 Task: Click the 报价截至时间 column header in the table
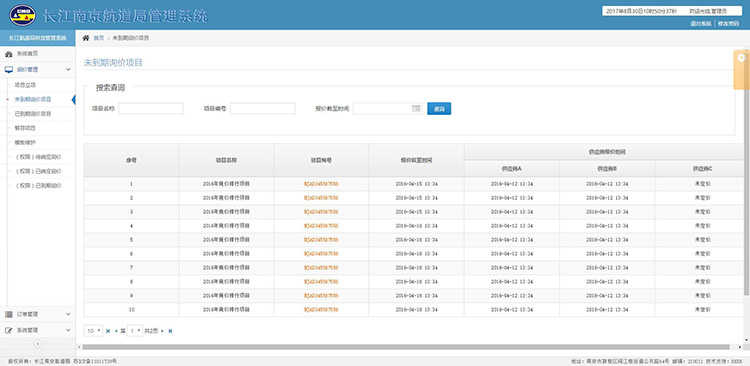point(416,161)
